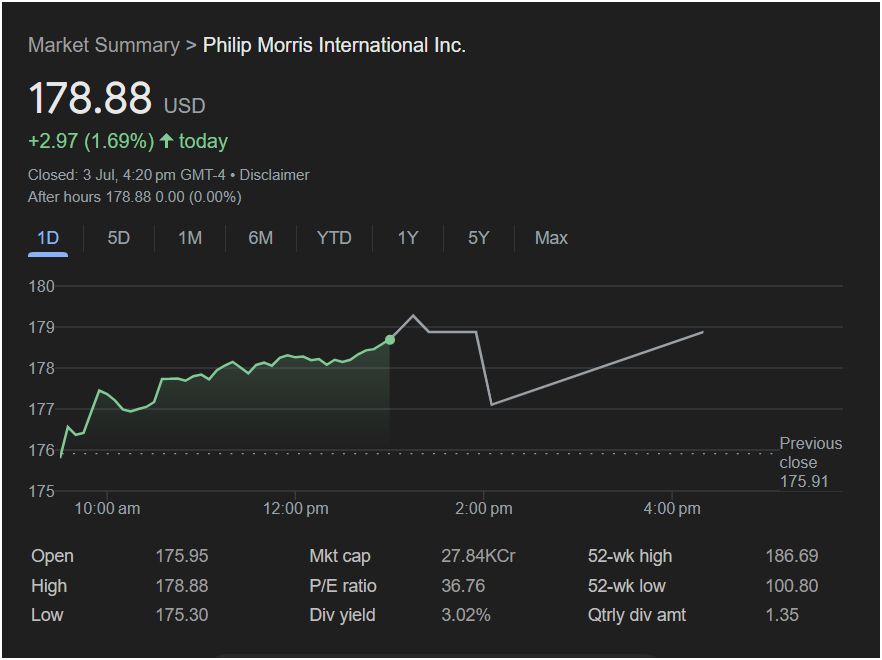882x660 pixels.
Task: Open the Market Summary link
Action: [104, 45]
